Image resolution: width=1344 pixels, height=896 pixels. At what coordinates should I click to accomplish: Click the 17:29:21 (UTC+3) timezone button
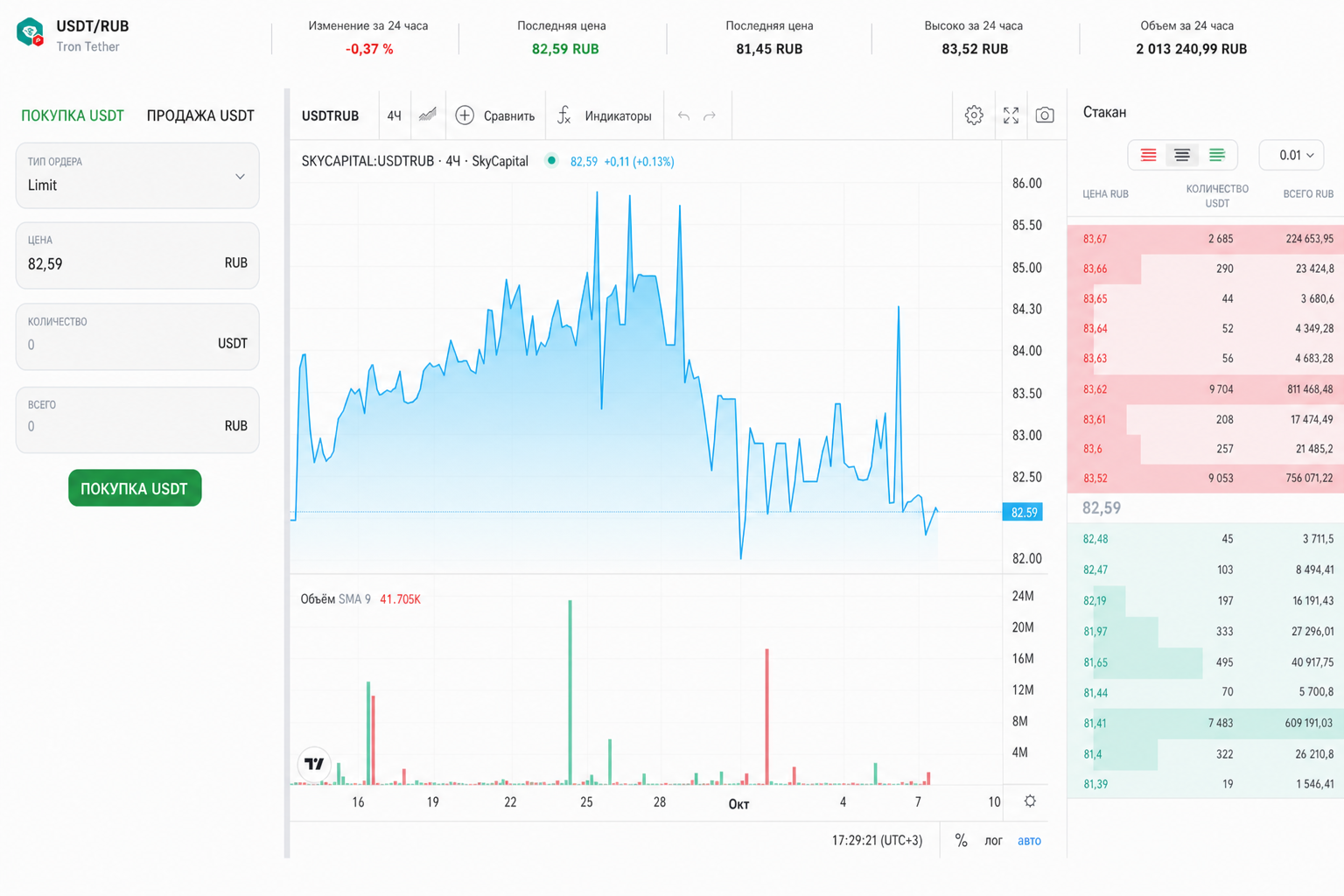coord(877,840)
